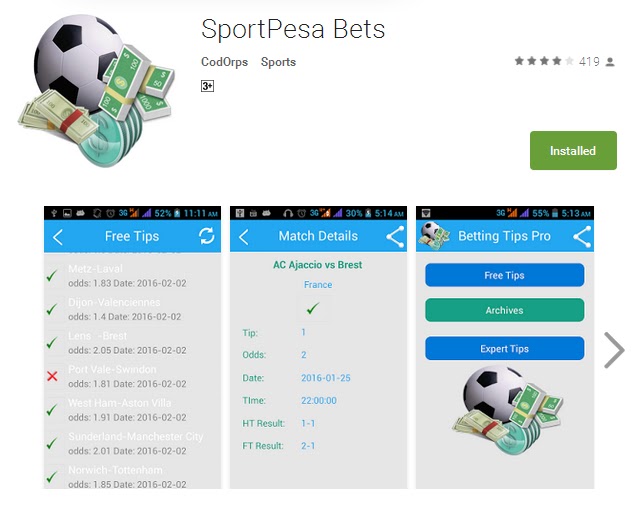Click the SportPesa Bets app icon

(97, 90)
